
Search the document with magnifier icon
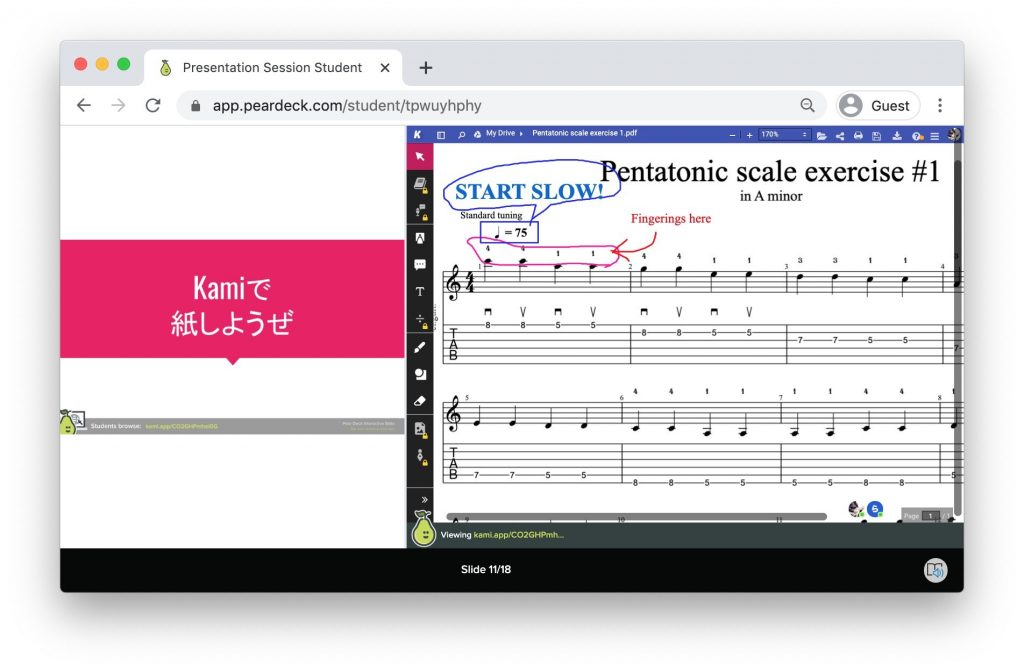coord(461,134)
